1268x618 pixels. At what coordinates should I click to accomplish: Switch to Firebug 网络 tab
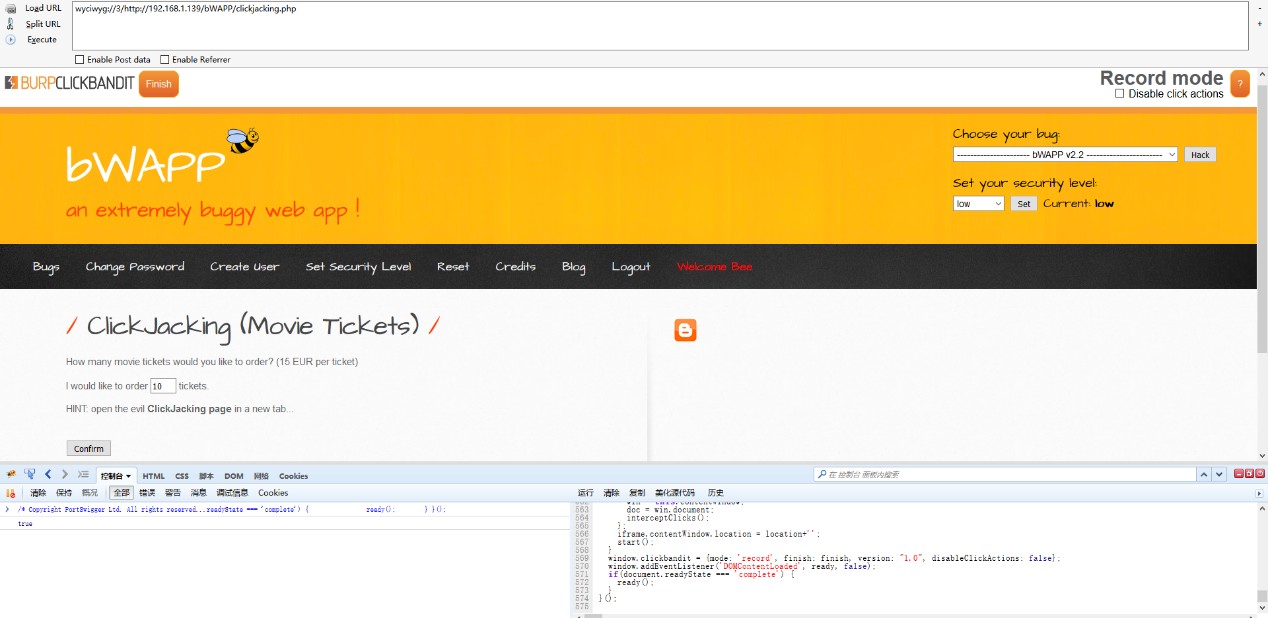(x=261, y=476)
